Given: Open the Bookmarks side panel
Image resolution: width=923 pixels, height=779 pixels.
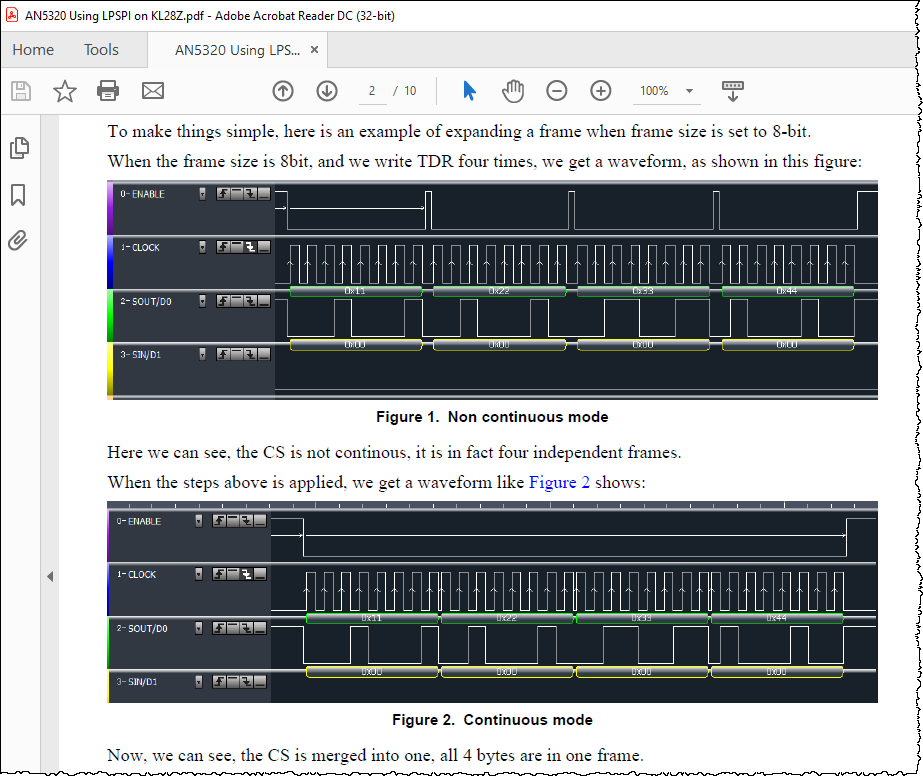Looking at the screenshot, I should point(18,195).
